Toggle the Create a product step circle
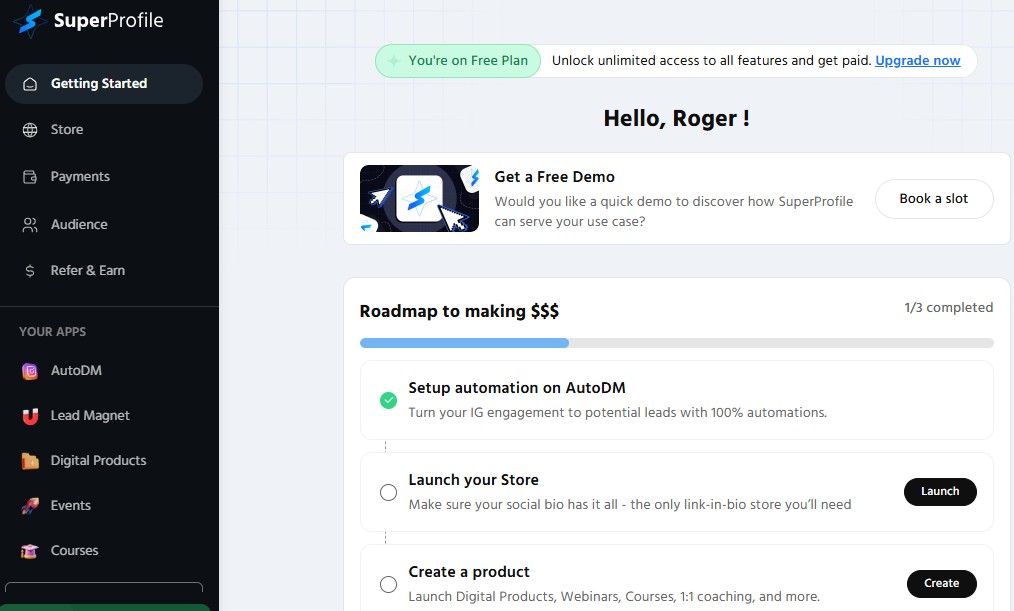 pos(388,584)
